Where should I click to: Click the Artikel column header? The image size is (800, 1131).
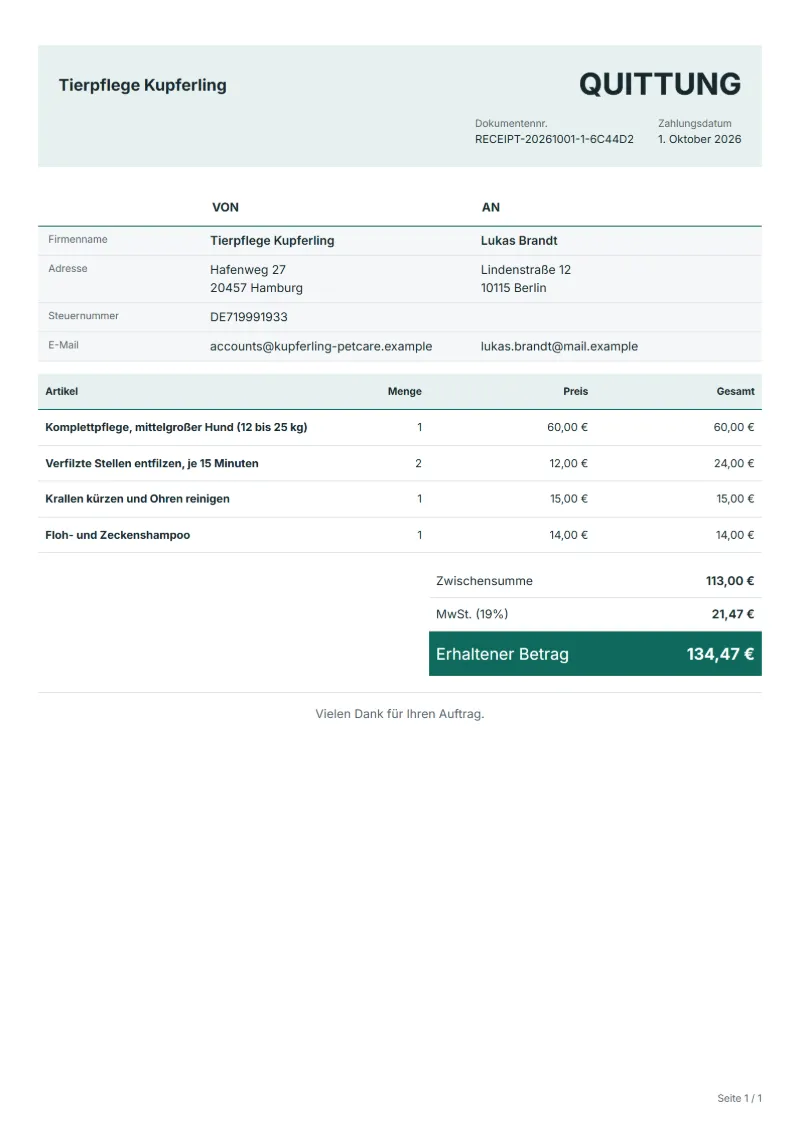(x=61, y=392)
